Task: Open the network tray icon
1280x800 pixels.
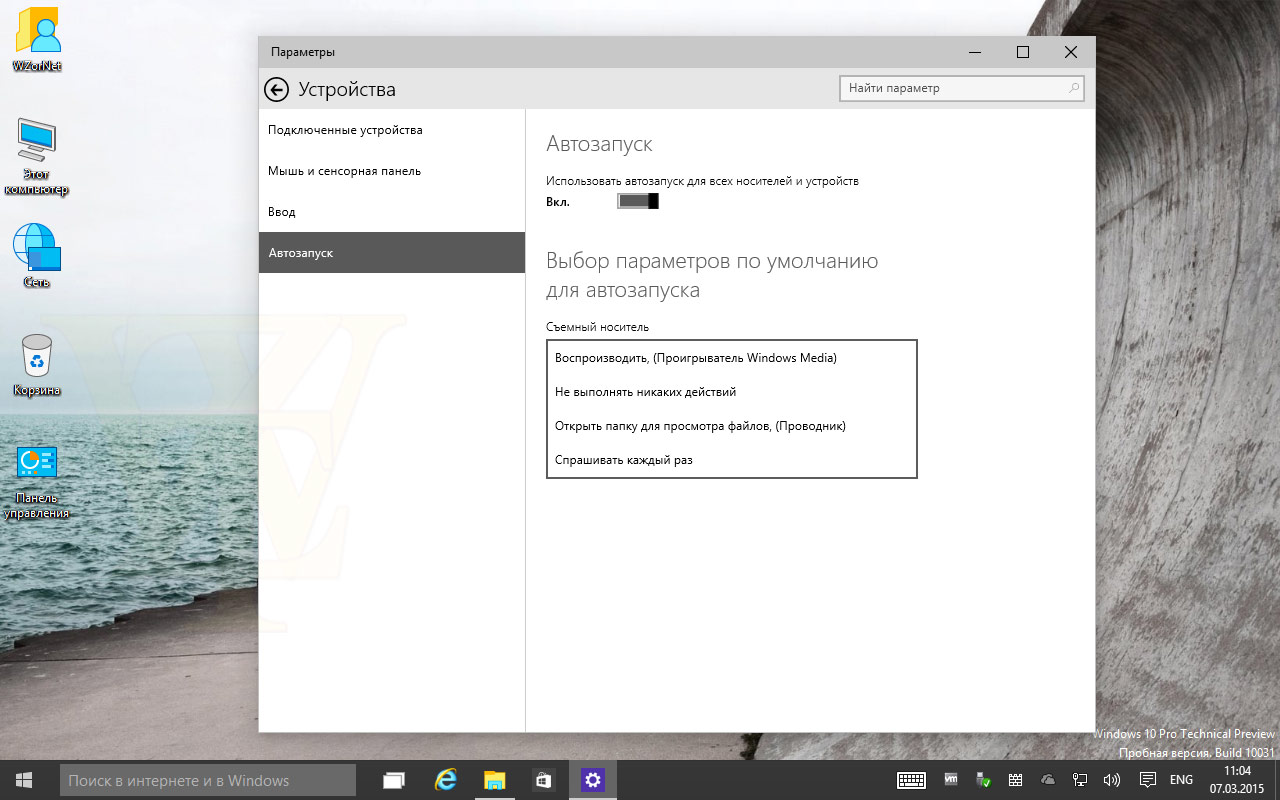Action: tap(1080, 779)
